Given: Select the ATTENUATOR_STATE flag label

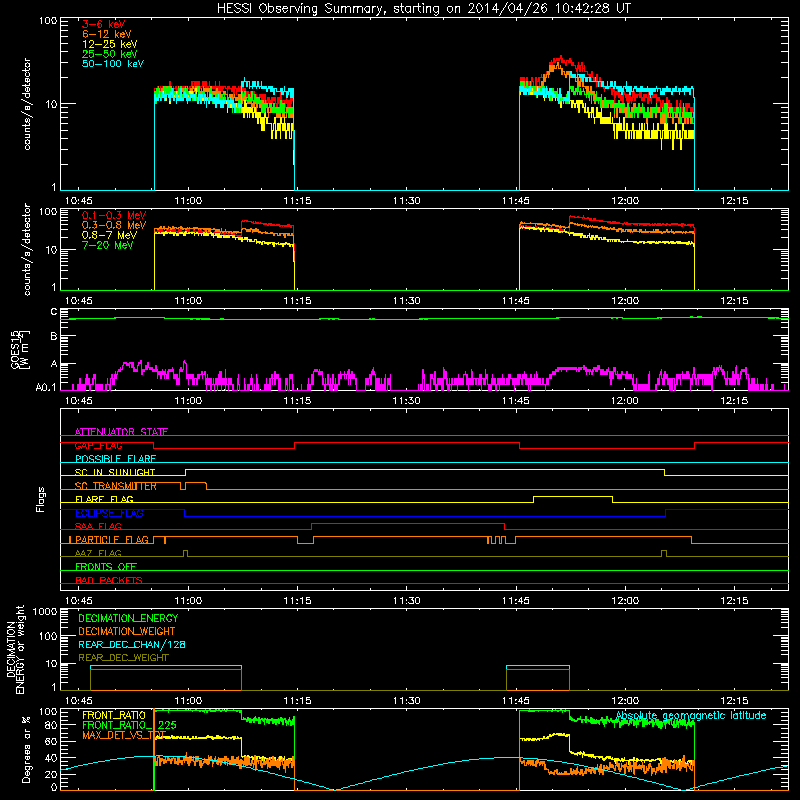Looking at the screenshot, I should click(121, 432).
